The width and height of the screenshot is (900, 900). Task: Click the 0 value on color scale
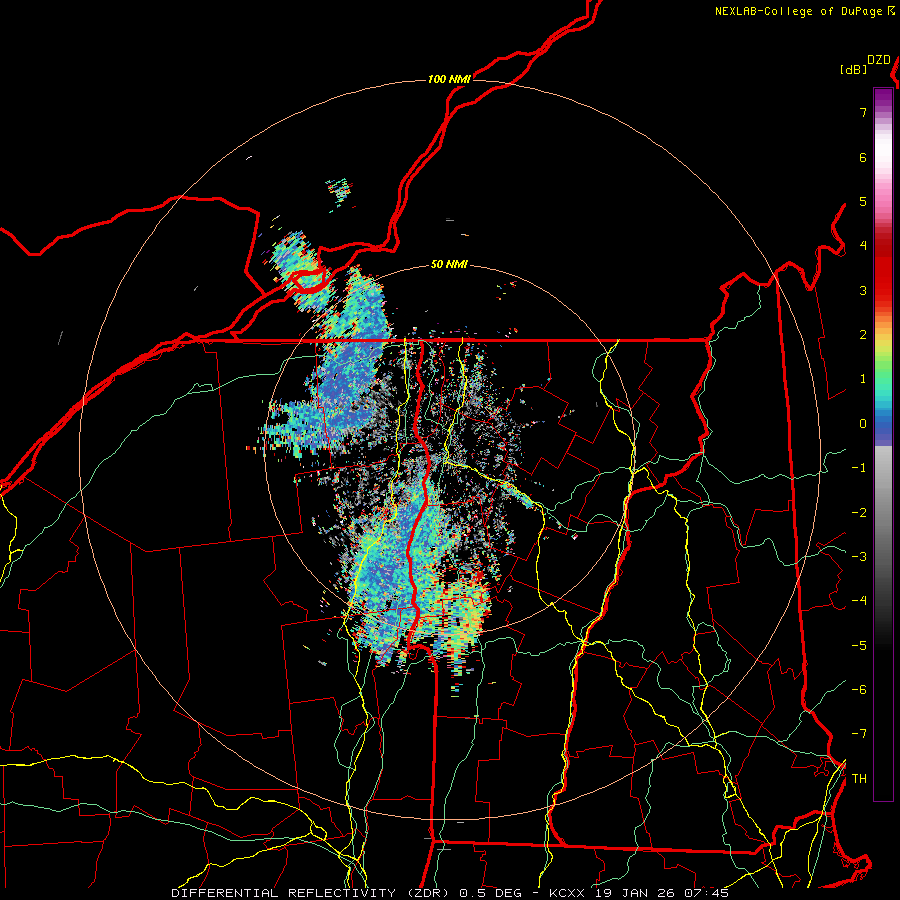coord(863,424)
